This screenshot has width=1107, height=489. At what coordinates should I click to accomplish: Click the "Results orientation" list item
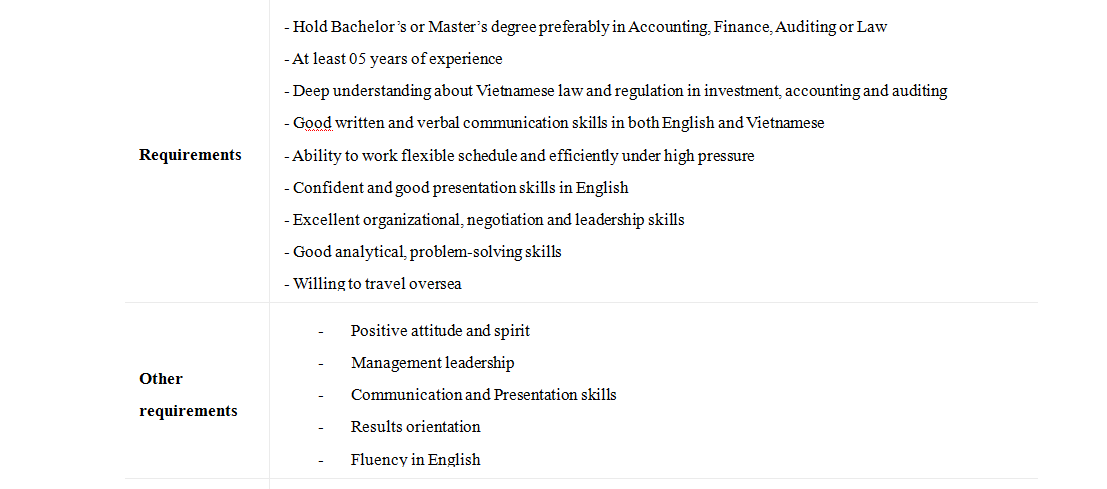click(415, 427)
